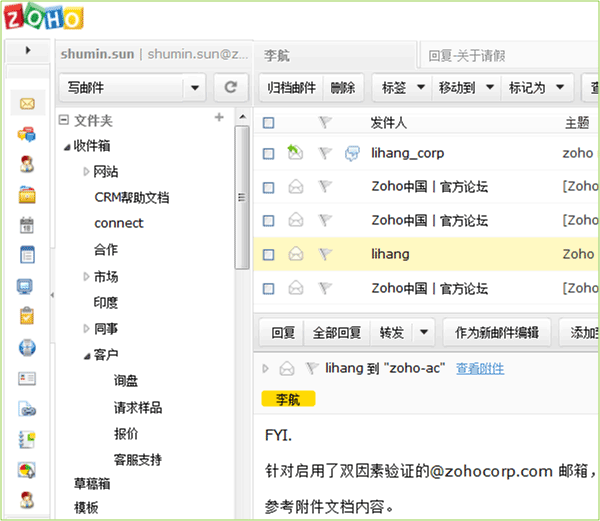
Task: Click the refresh mail button
Action: coord(231,88)
